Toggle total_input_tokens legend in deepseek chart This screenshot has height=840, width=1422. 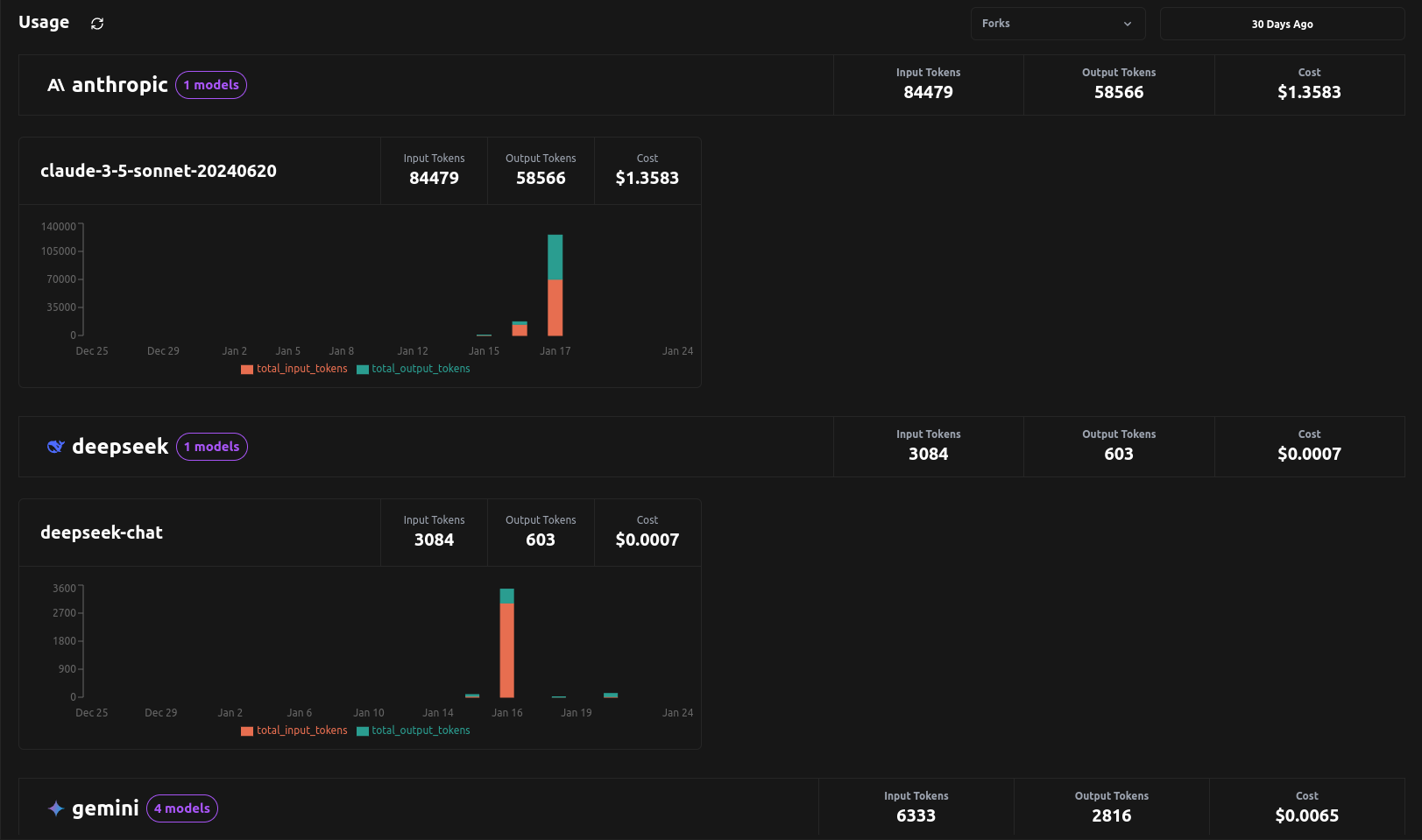click(x=294, y=731)
